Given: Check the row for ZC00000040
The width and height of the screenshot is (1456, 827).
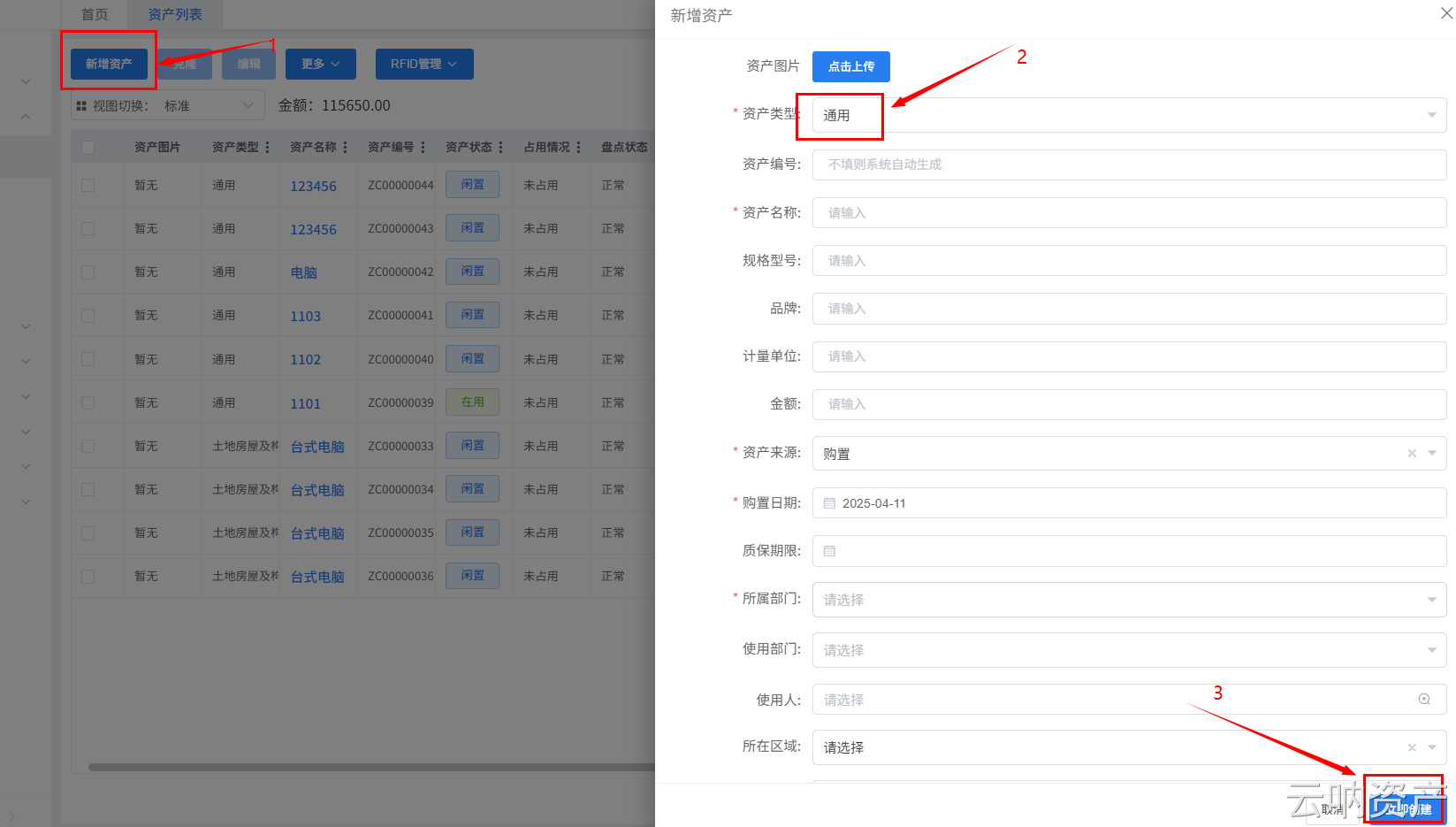Looking at the screenshot, I should pyautogui.click(x=88, y=359).
